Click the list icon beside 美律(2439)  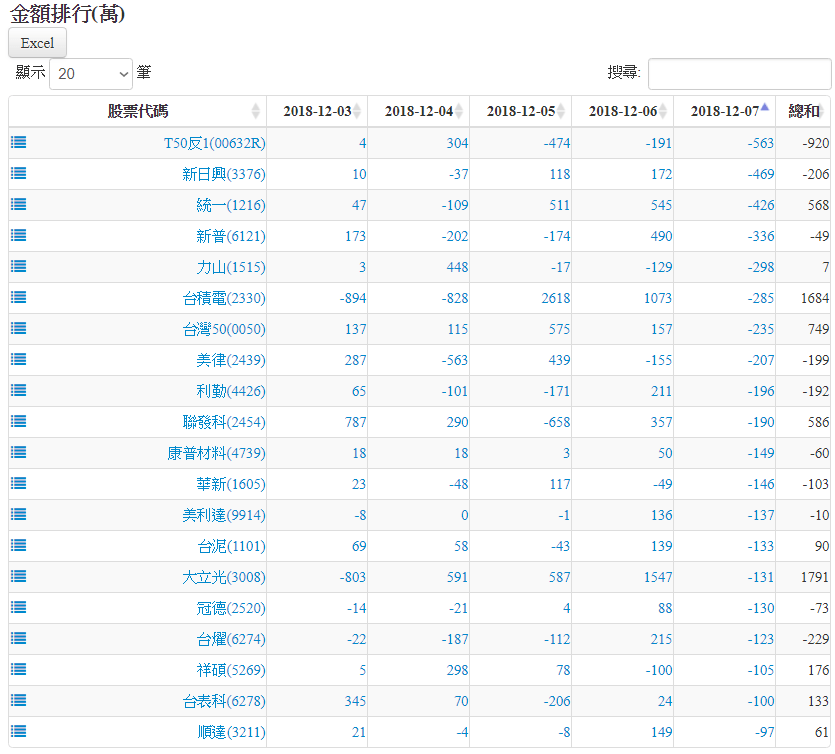(x=18, y=359)
